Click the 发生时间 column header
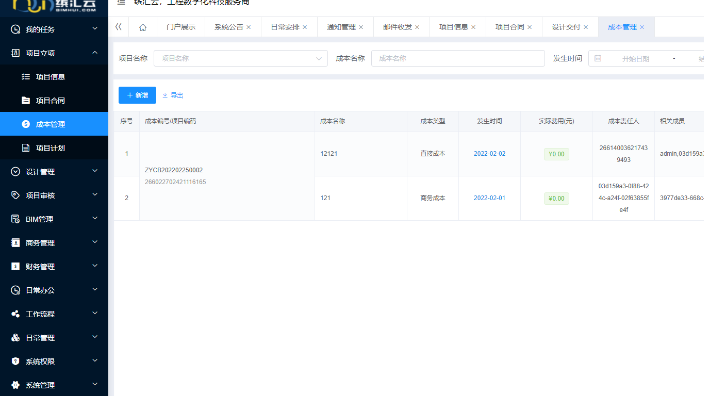This screenshot has height=396, width=704. 489,121
